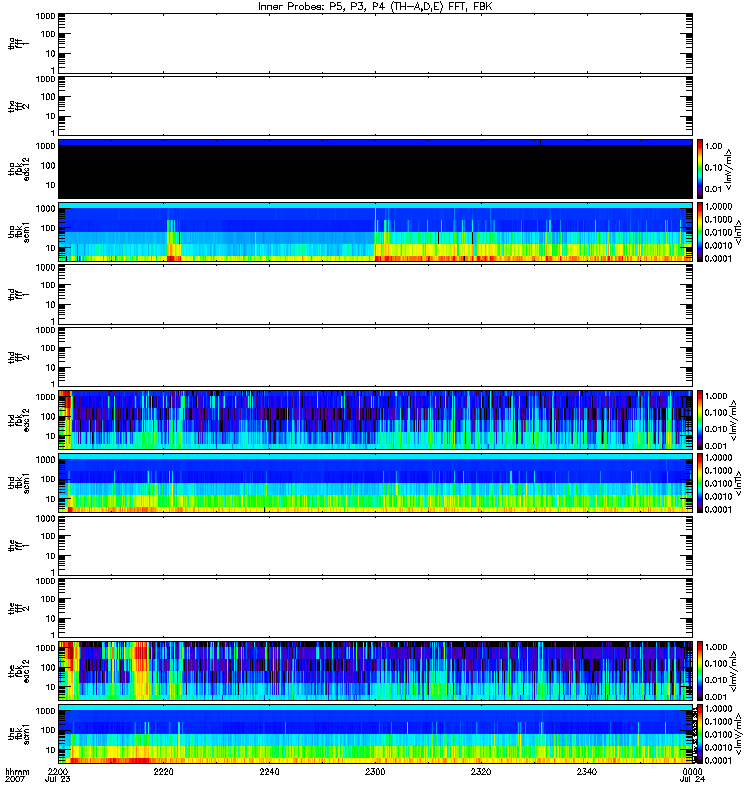Click the the fbk scm1 axis label
This screenshot has width=750, height=800.
pyautogui.click(x=18, y=734)
